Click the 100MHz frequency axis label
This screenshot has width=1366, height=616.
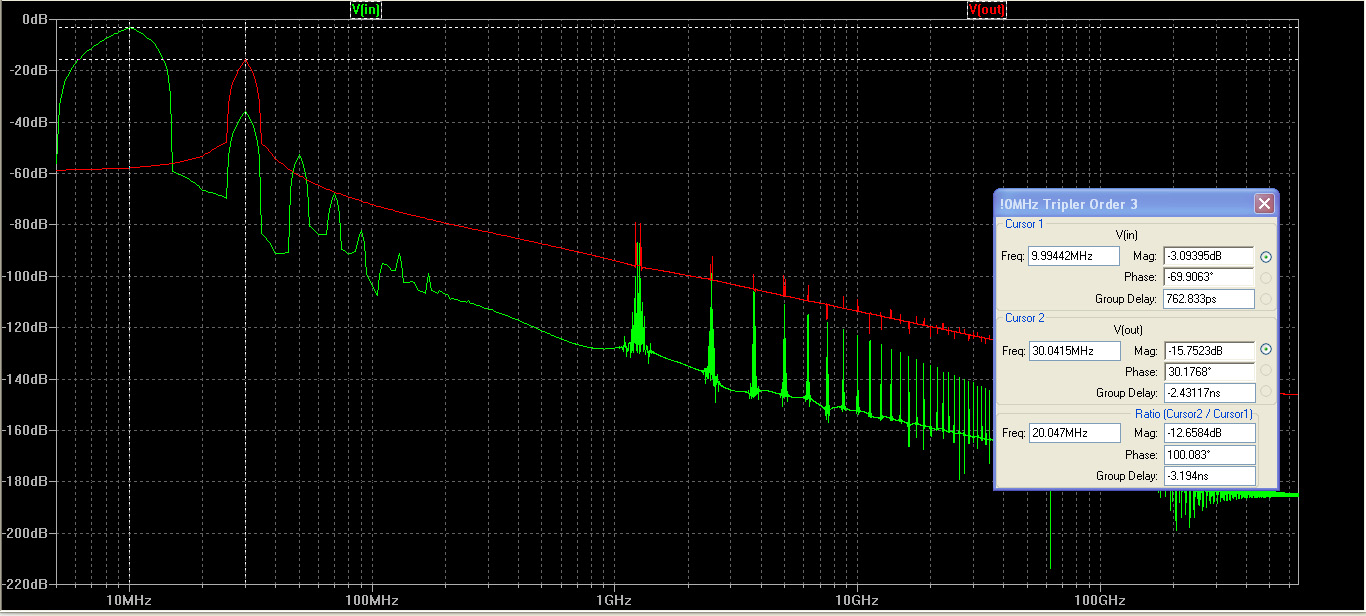(x=371, y=600)
